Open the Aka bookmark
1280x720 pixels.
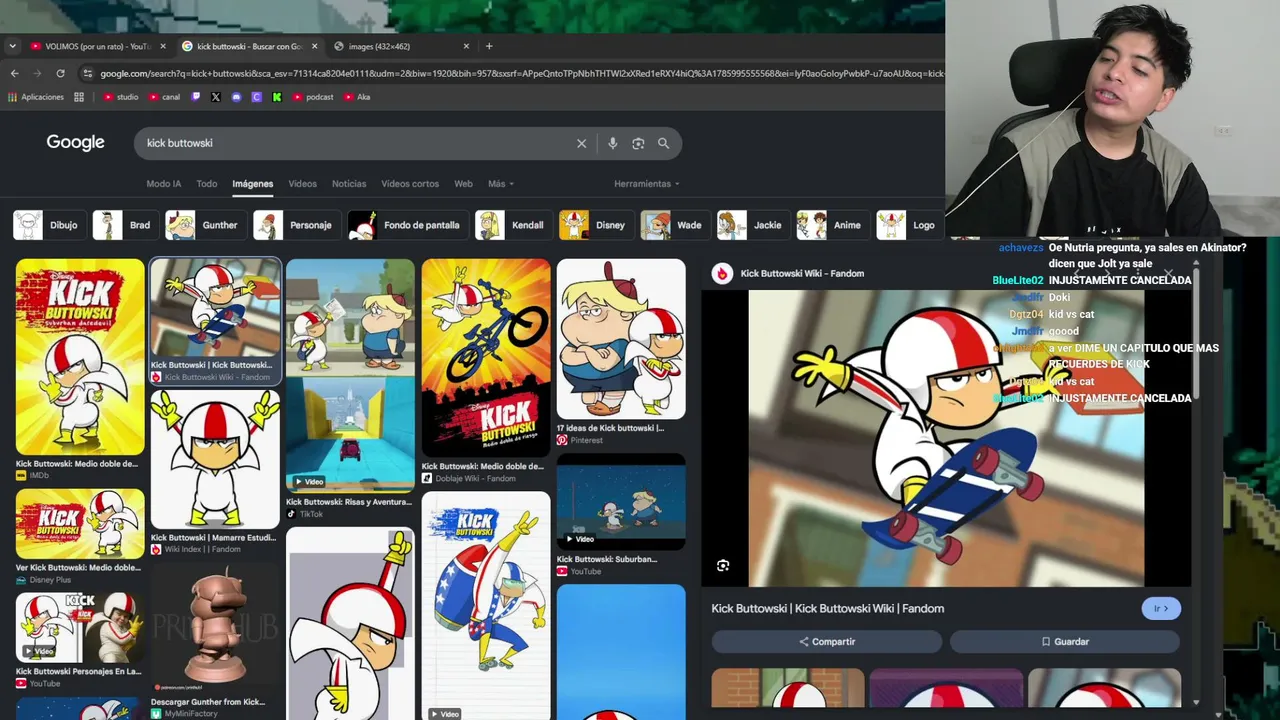tap(357, 97)
